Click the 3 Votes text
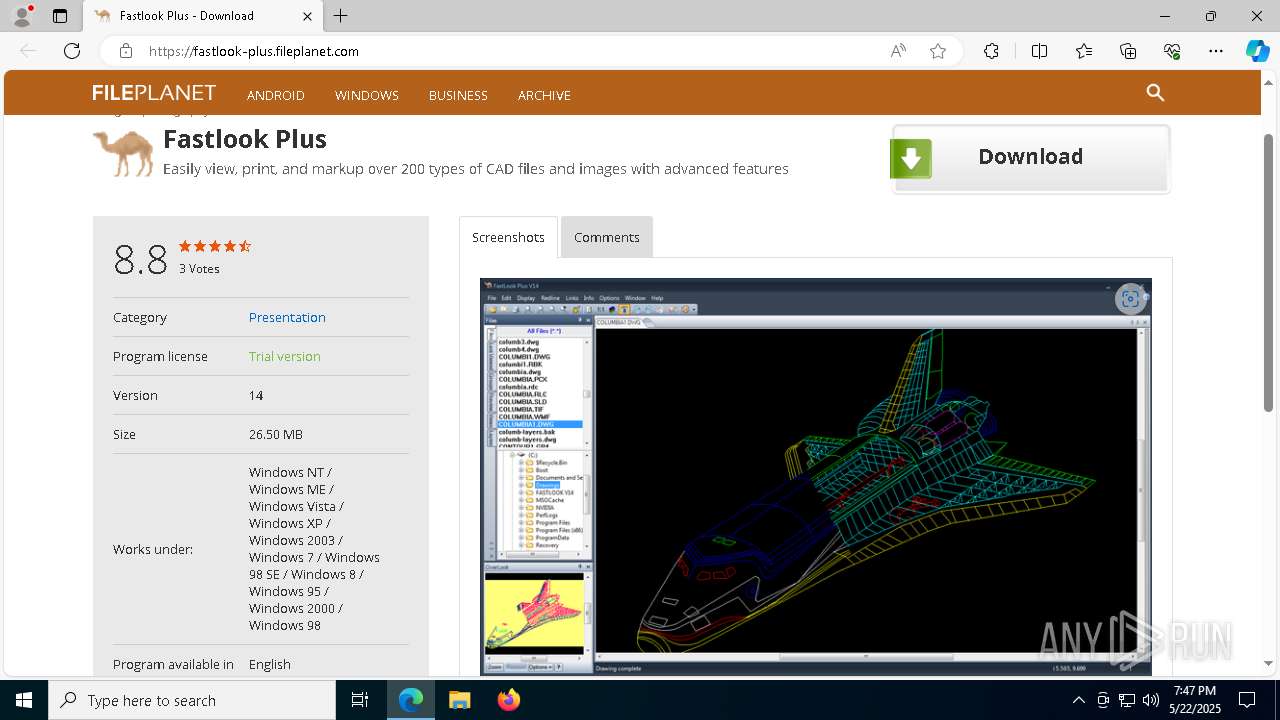Image resolution: width=1280 pixels, height=720 pixels. tap(199, 269)
